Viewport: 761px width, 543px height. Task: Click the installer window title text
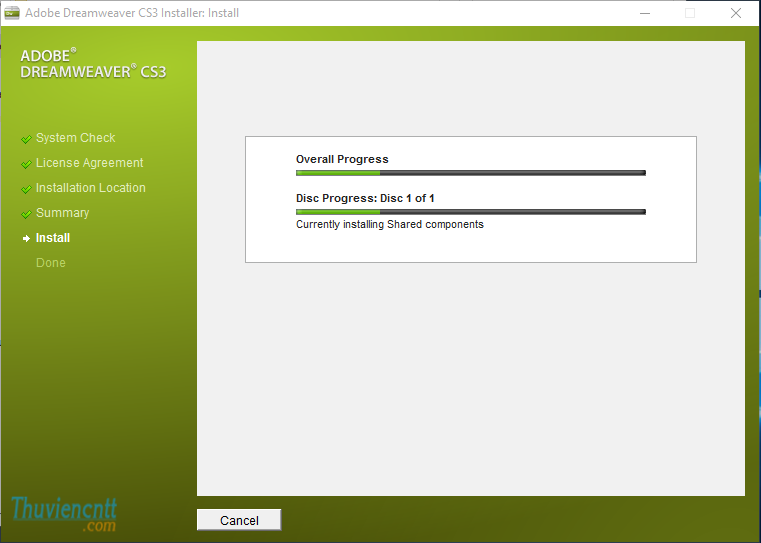132,13
